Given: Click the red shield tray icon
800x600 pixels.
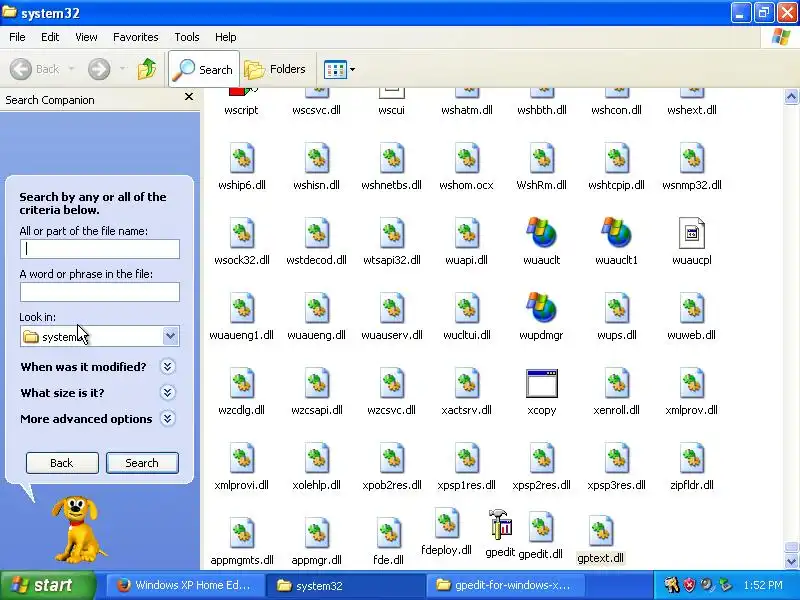Looking at the screenshot, I should (690, 585).
